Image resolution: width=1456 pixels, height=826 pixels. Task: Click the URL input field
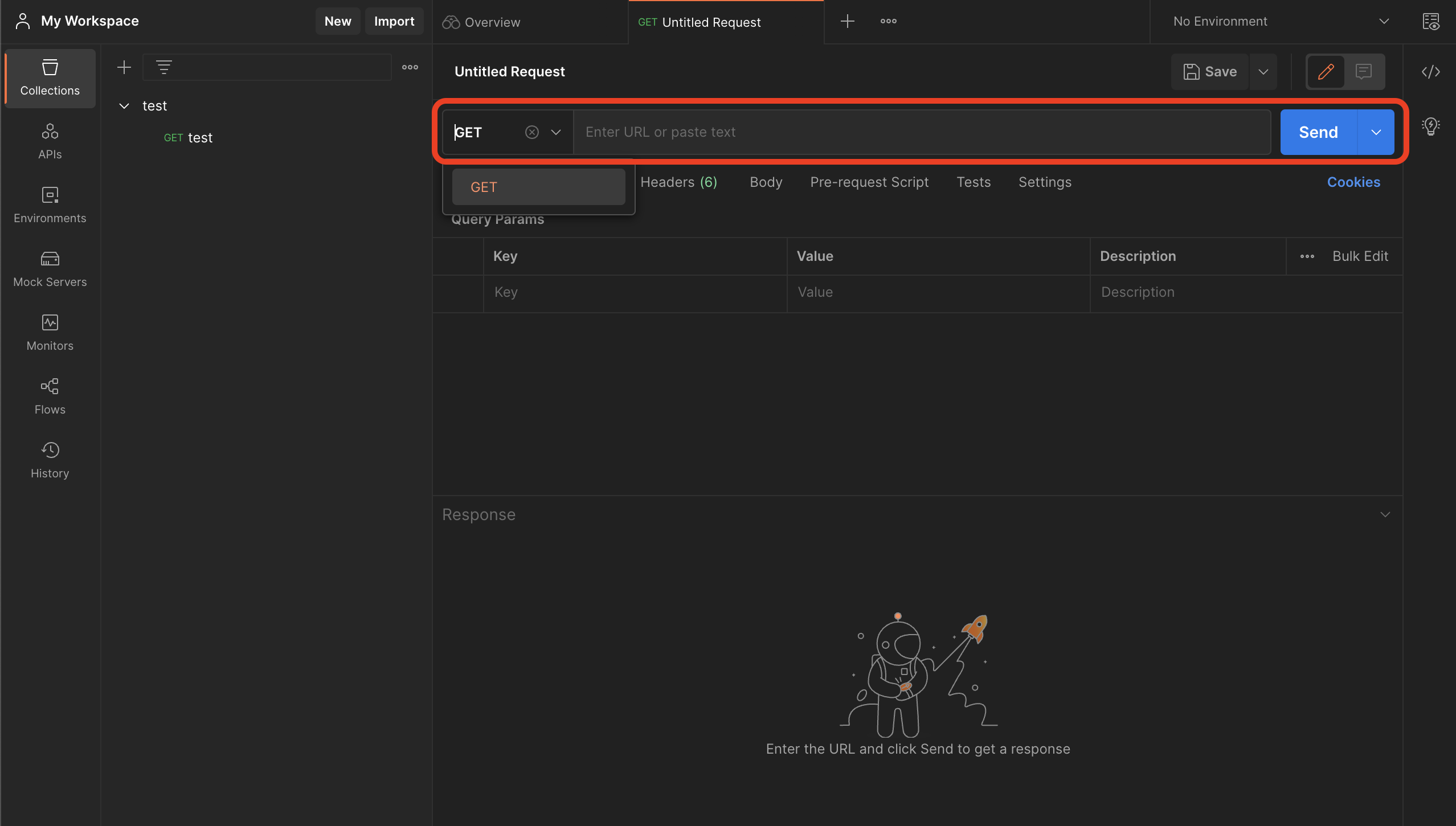click(x=921, y=132)
